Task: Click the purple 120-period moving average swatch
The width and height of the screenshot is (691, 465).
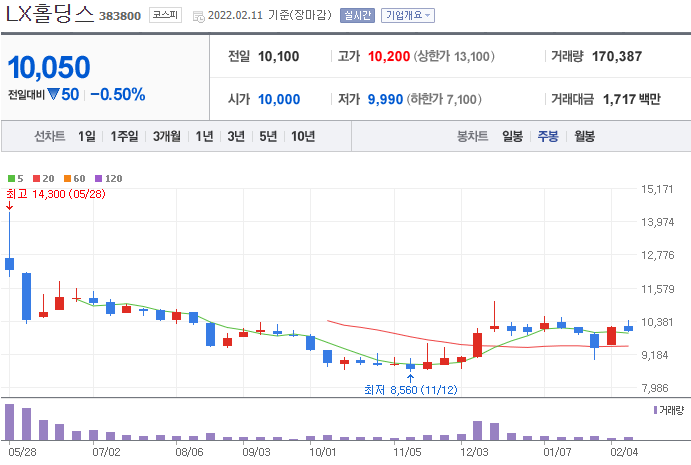Action: pyautogui.click(x=99, y=179)
